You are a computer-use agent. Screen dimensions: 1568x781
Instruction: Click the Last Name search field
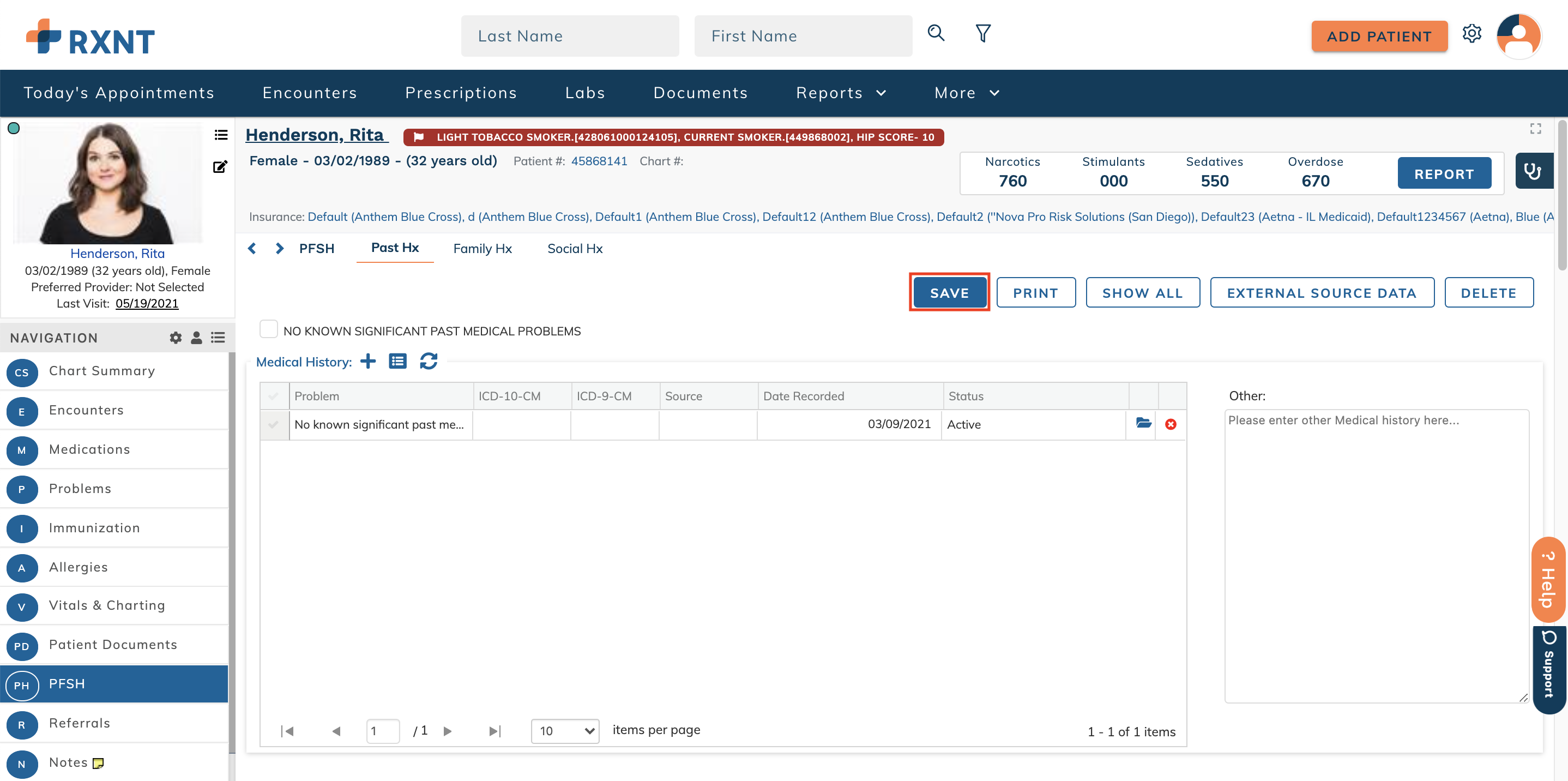[570, 35]
